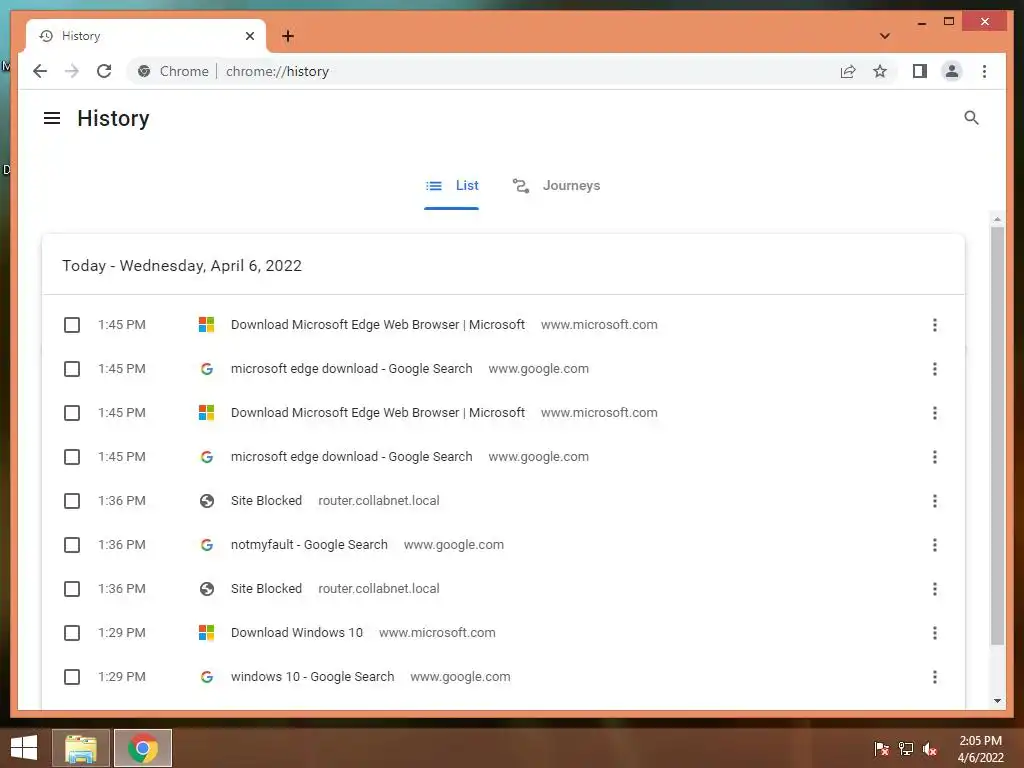
Task: Share this page icon in address bar
Action: coord(848,71)
